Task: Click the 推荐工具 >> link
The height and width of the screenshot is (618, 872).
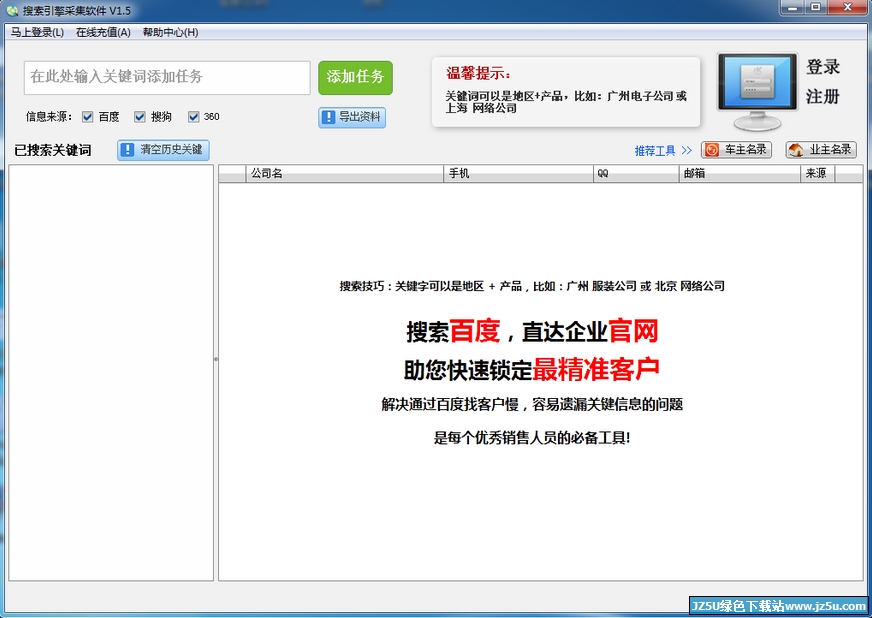Action: [663, 150]
